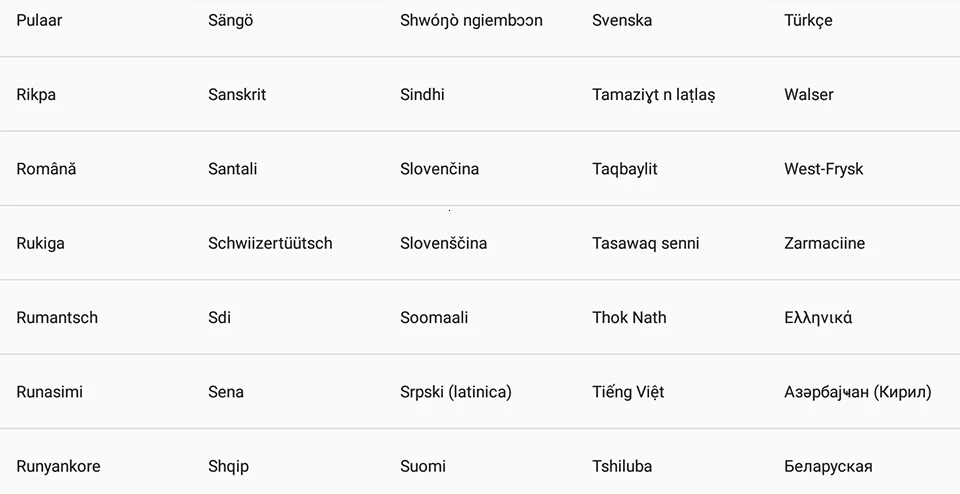The image size is (960, 494).
Task: Click the Tshiluba language entry
Action: (622, 466)
